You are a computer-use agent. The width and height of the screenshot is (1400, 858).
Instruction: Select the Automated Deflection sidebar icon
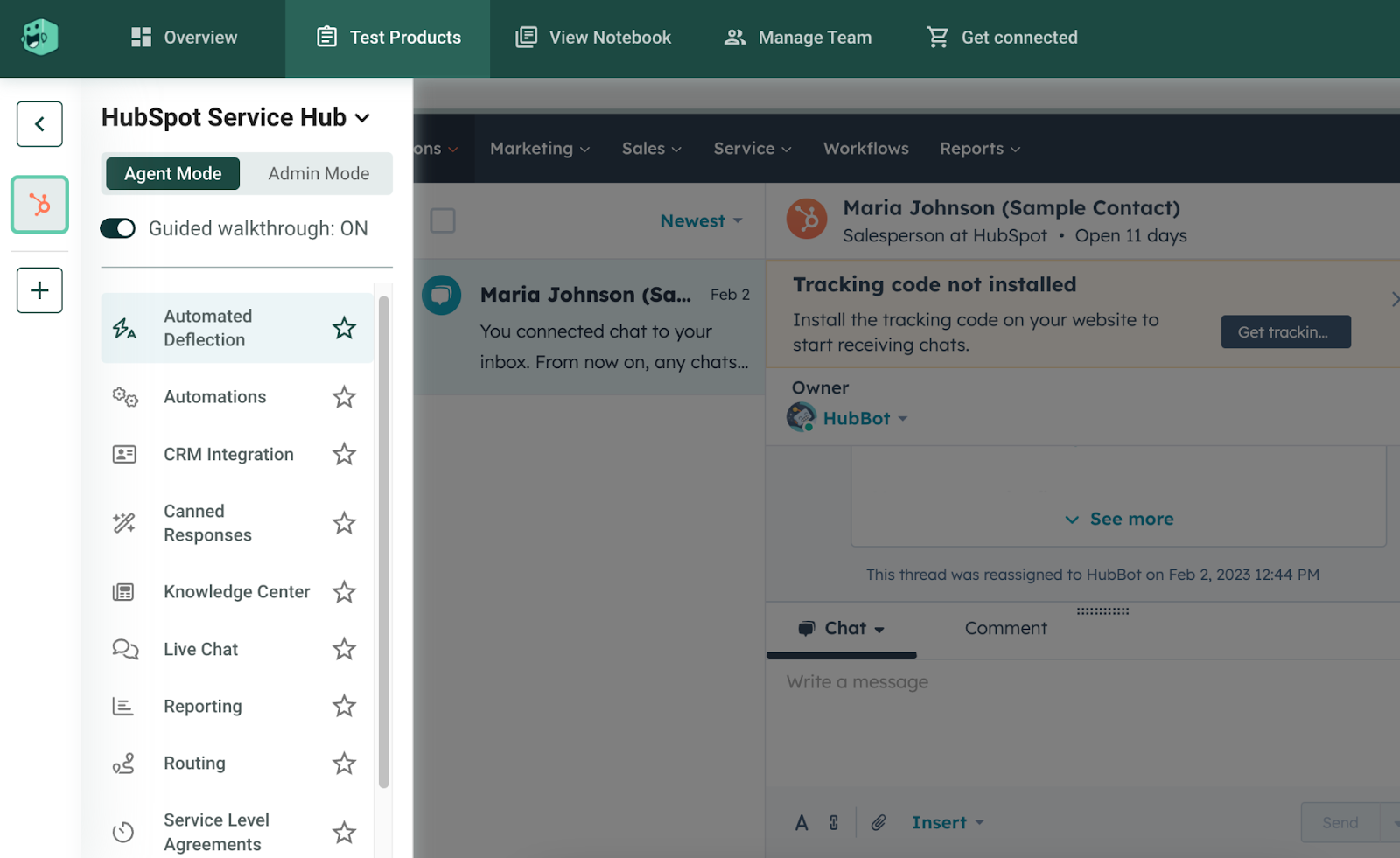point(125,328)
